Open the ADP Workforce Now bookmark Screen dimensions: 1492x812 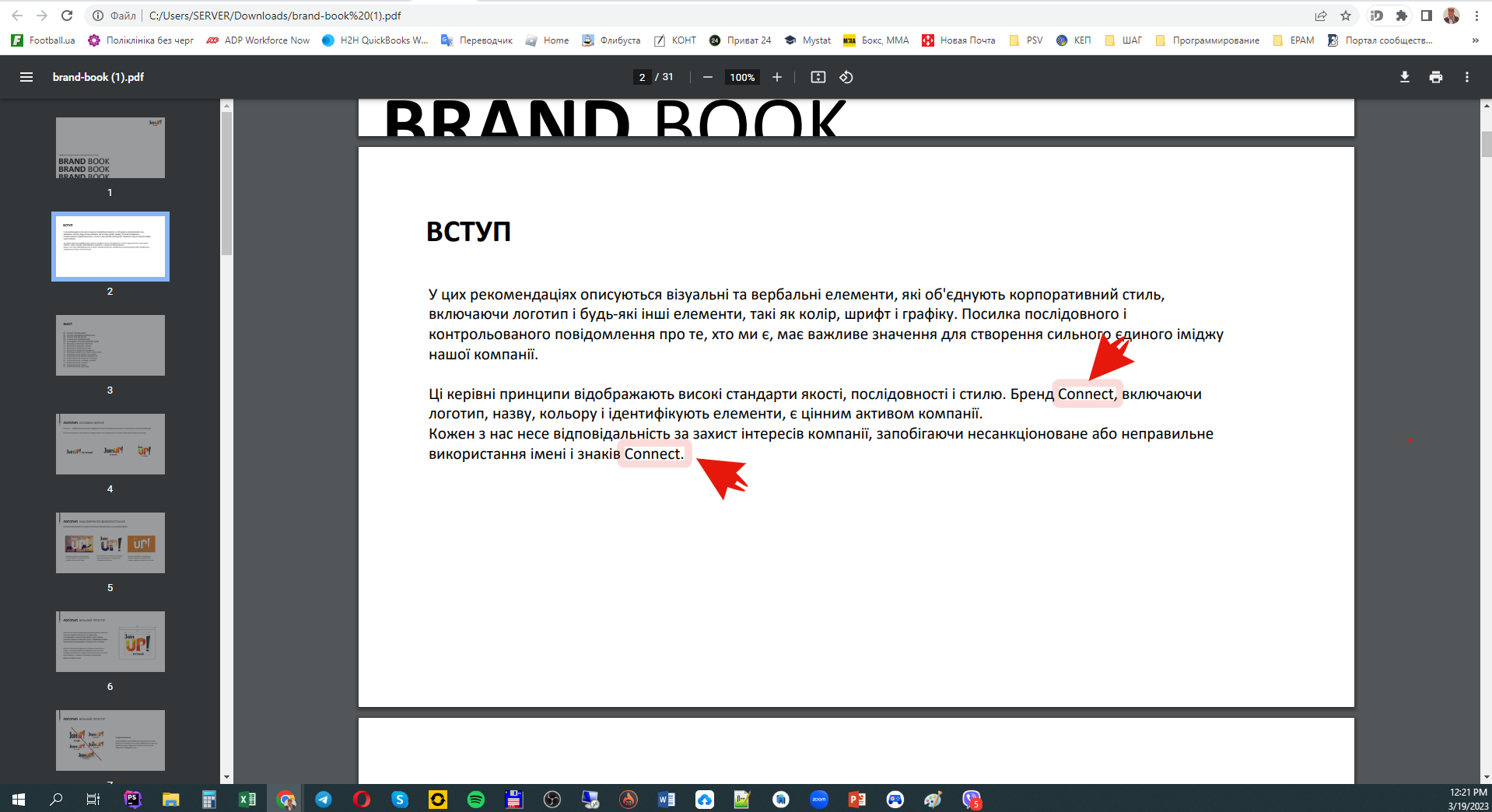(x=258, y=40)
